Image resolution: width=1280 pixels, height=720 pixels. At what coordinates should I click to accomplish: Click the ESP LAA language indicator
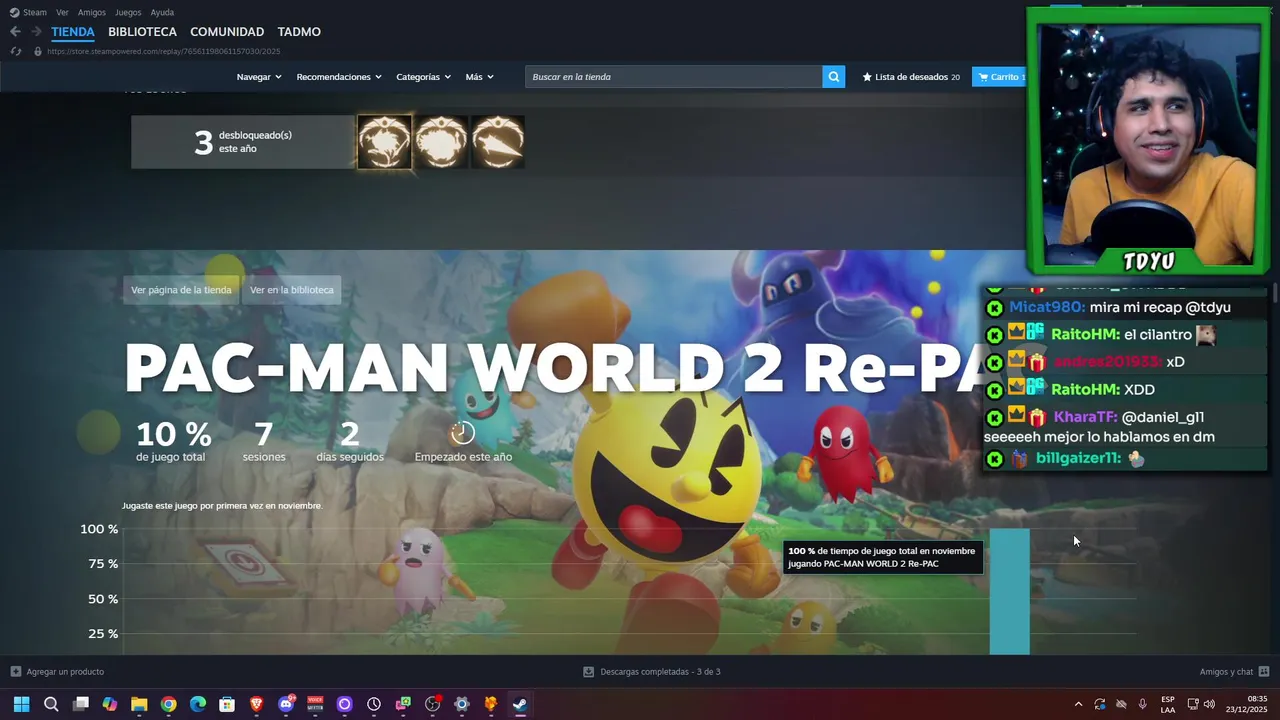coord(1168,704)
